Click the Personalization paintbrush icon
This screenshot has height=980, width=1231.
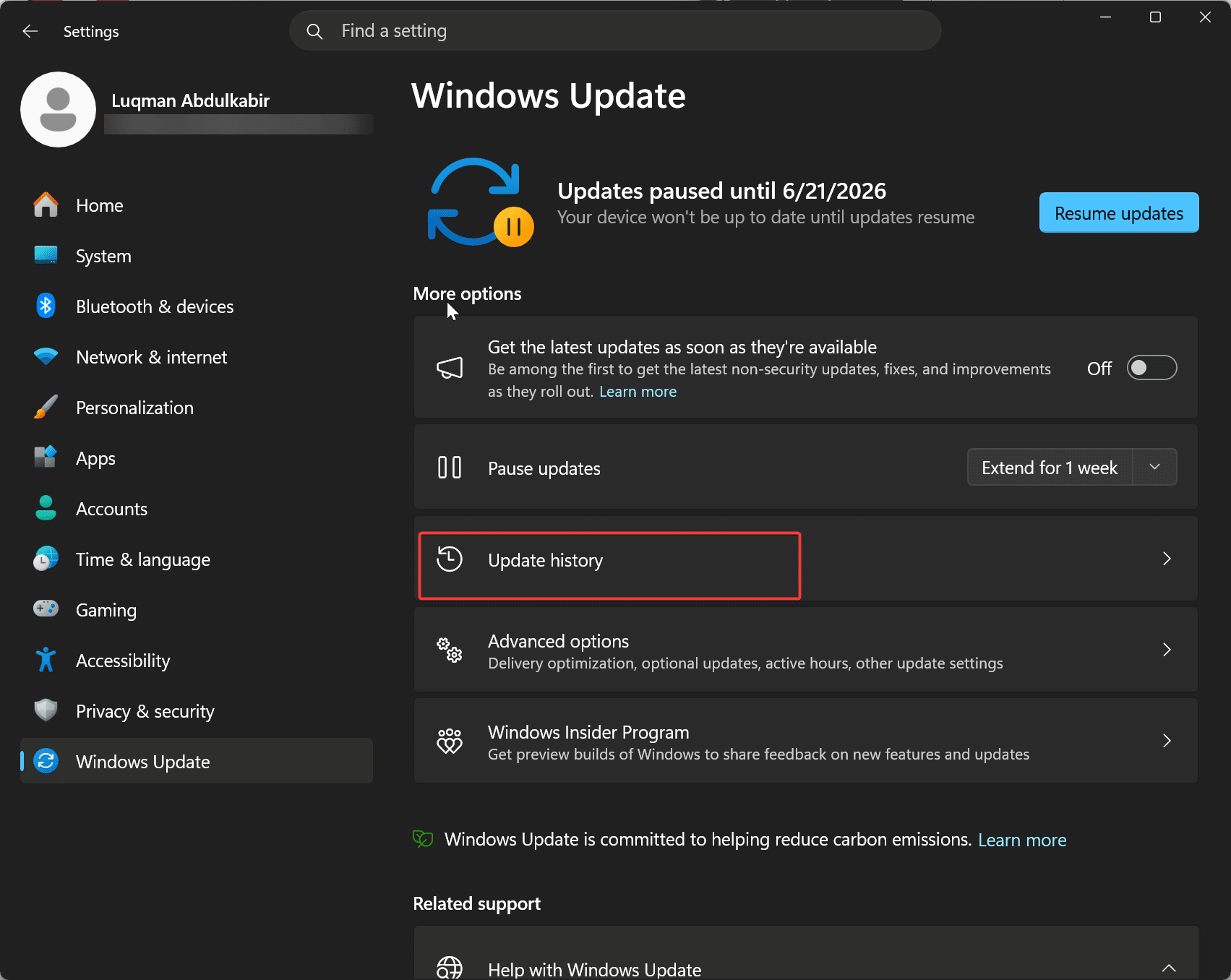pyautogui.click(x=46, y=407)
